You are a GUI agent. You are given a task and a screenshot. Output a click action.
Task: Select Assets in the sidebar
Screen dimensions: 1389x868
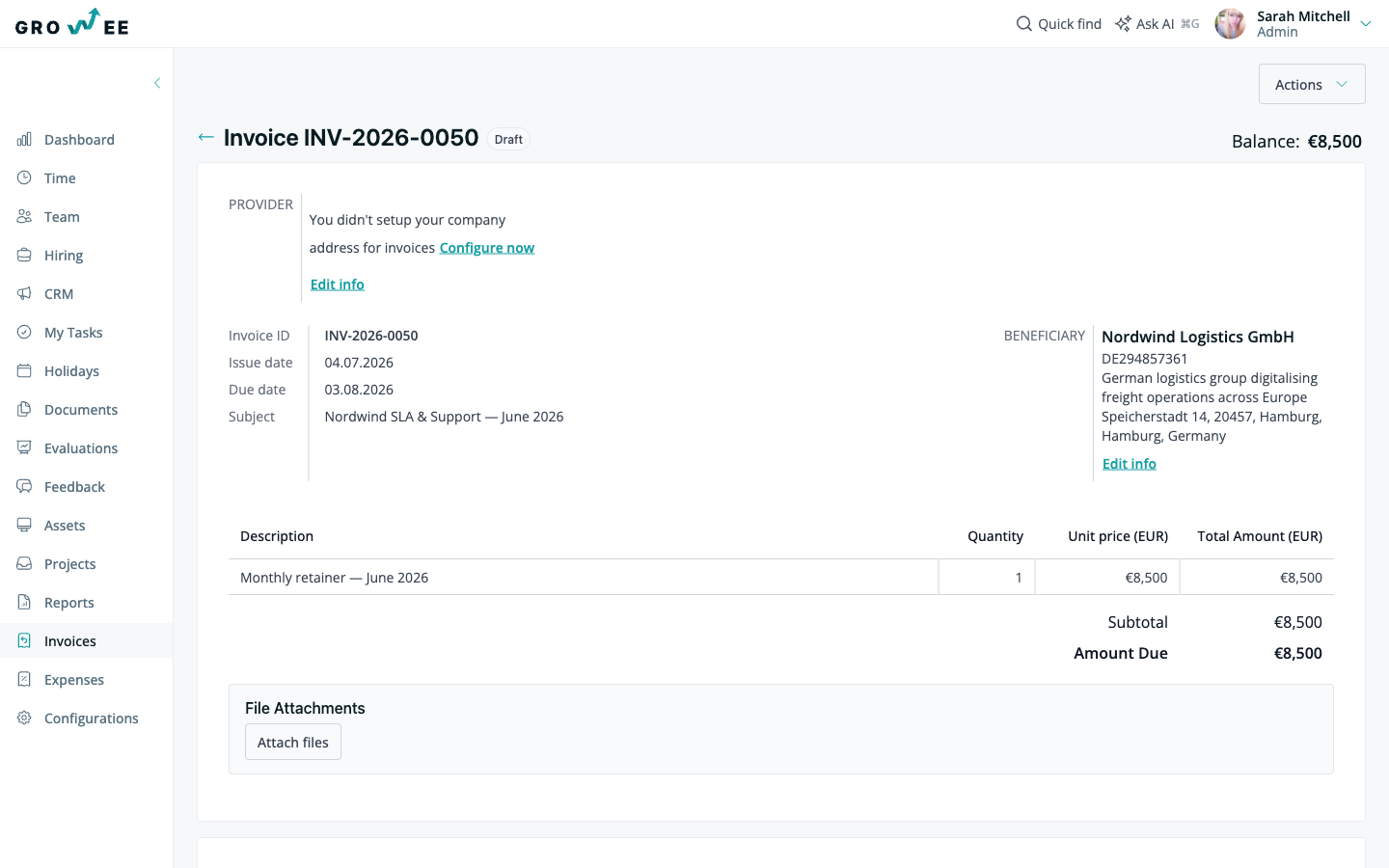87,526
